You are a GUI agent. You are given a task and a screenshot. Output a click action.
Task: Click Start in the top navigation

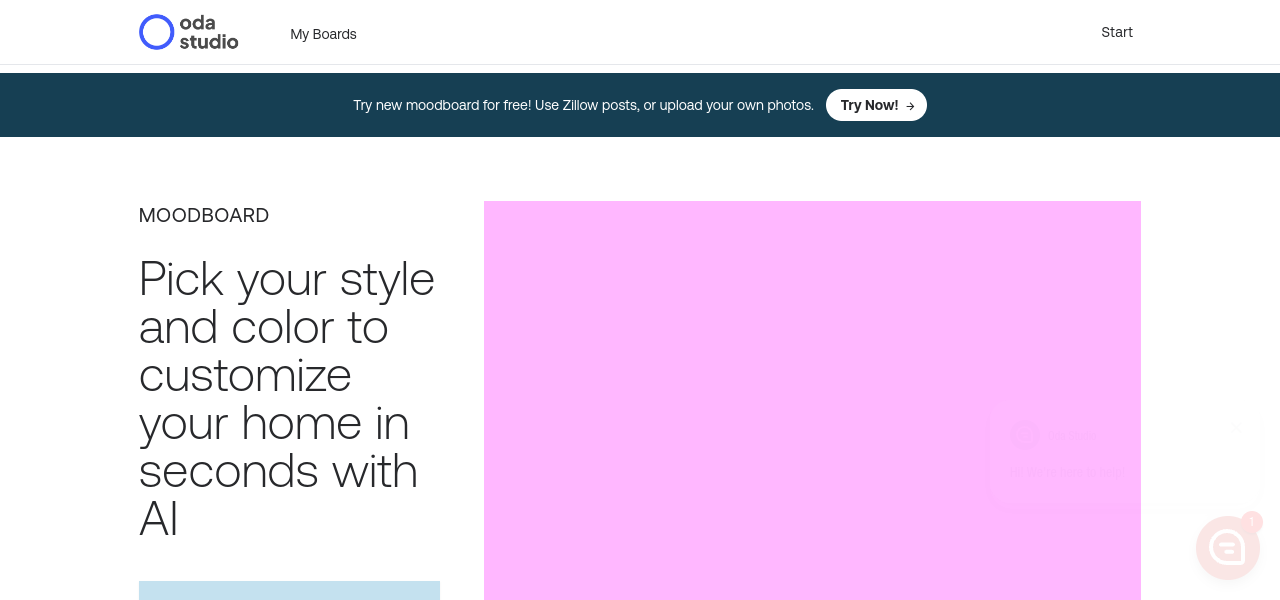click(1116, 32)
